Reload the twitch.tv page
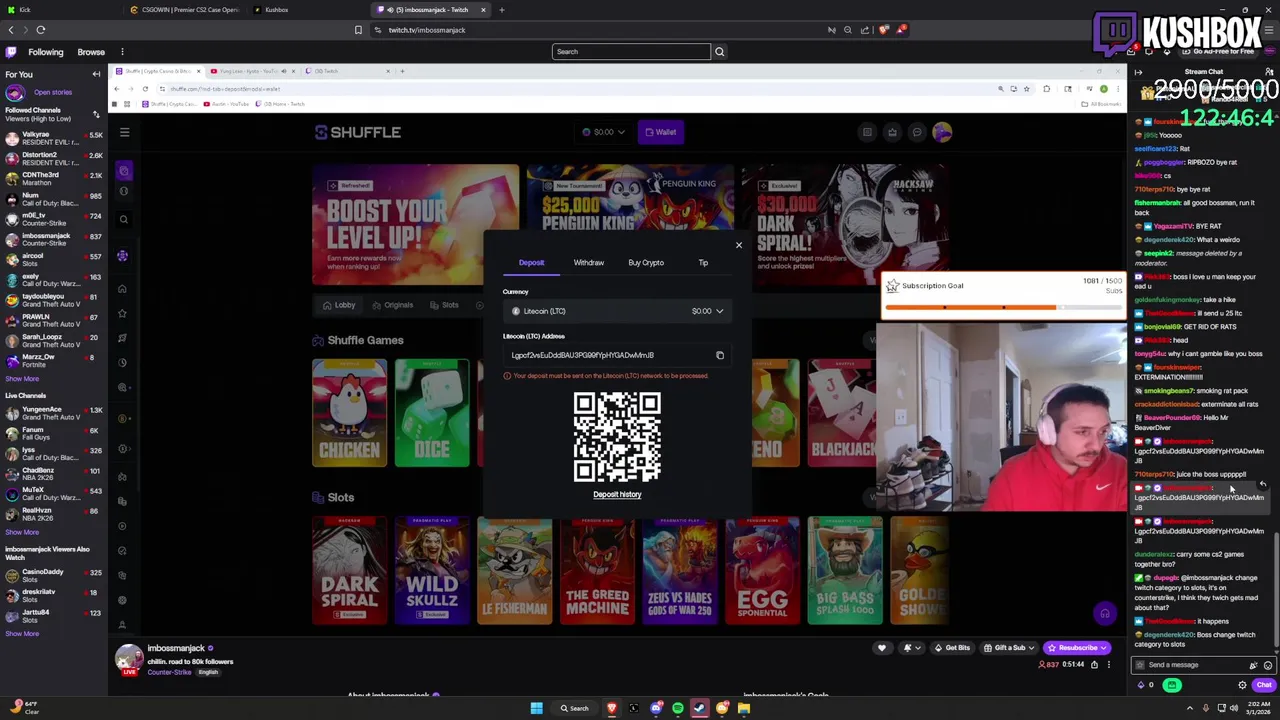Image resolution: width=1280 pixels, height=720 pixels. [41, 30]
